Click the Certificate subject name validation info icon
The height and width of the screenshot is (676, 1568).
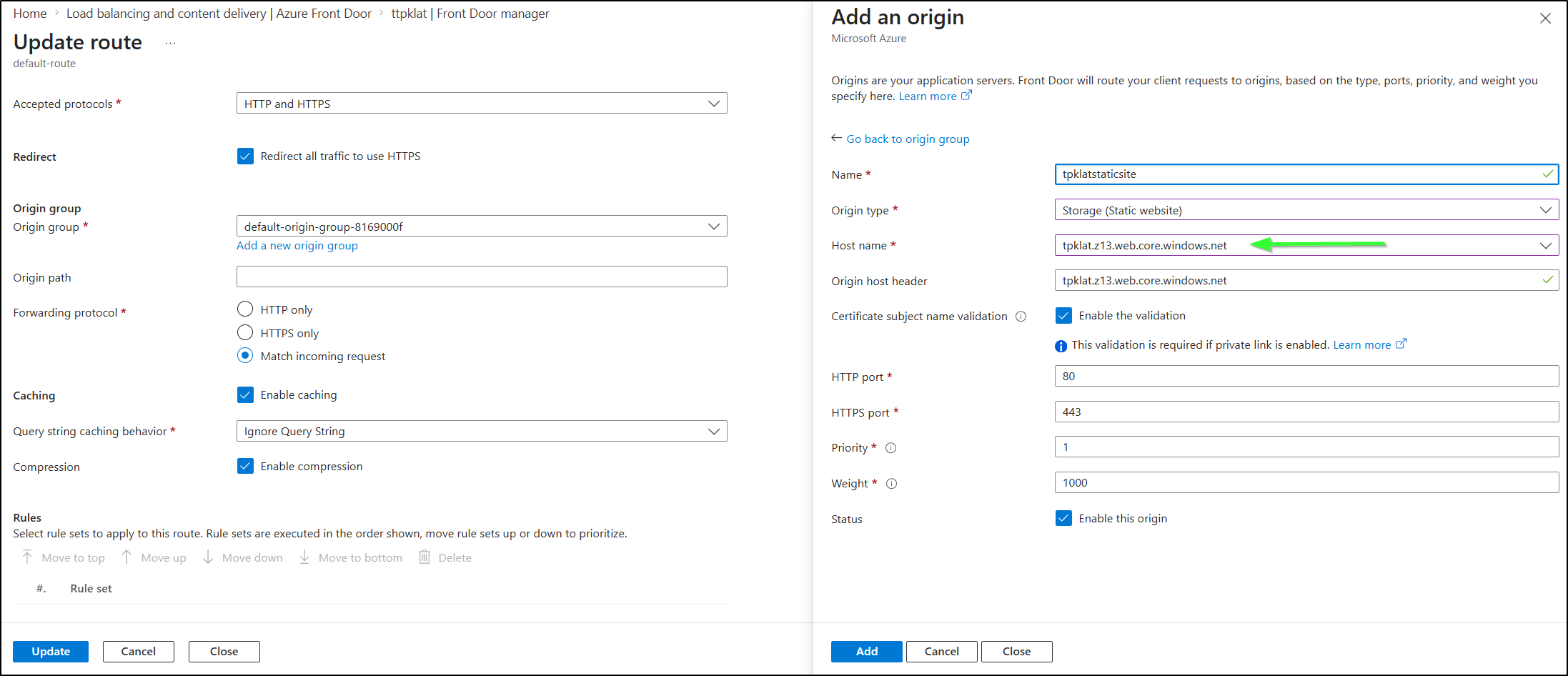pos(1021,317)
